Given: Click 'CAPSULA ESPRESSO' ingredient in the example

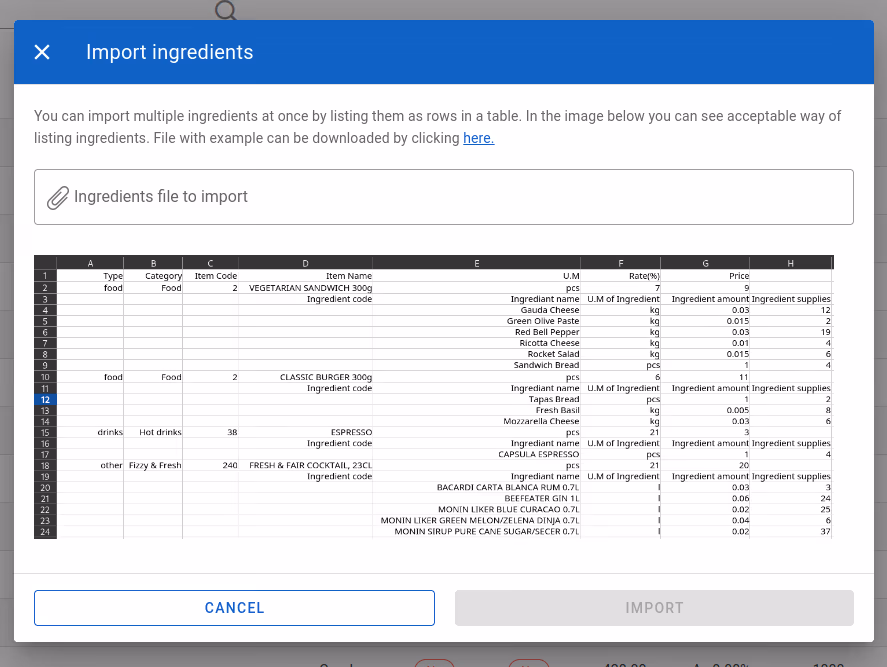Looking at the screenshot, I should coord(539,454).
